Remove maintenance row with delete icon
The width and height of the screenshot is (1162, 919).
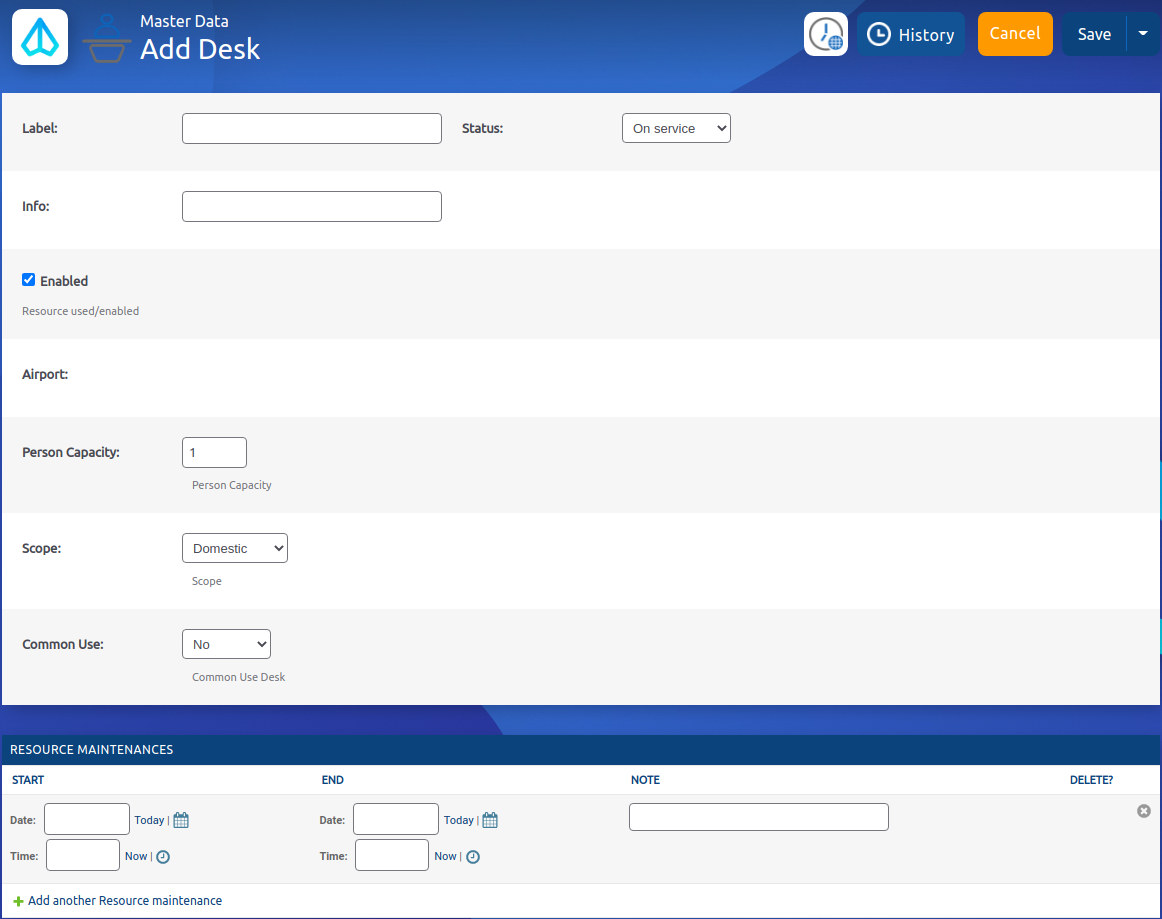click(1144, 811)
